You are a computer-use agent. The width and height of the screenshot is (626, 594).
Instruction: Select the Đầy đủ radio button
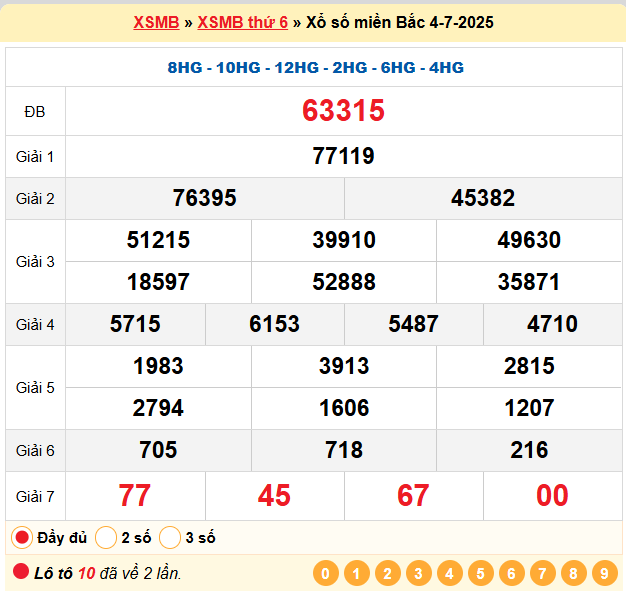(22, 537)
